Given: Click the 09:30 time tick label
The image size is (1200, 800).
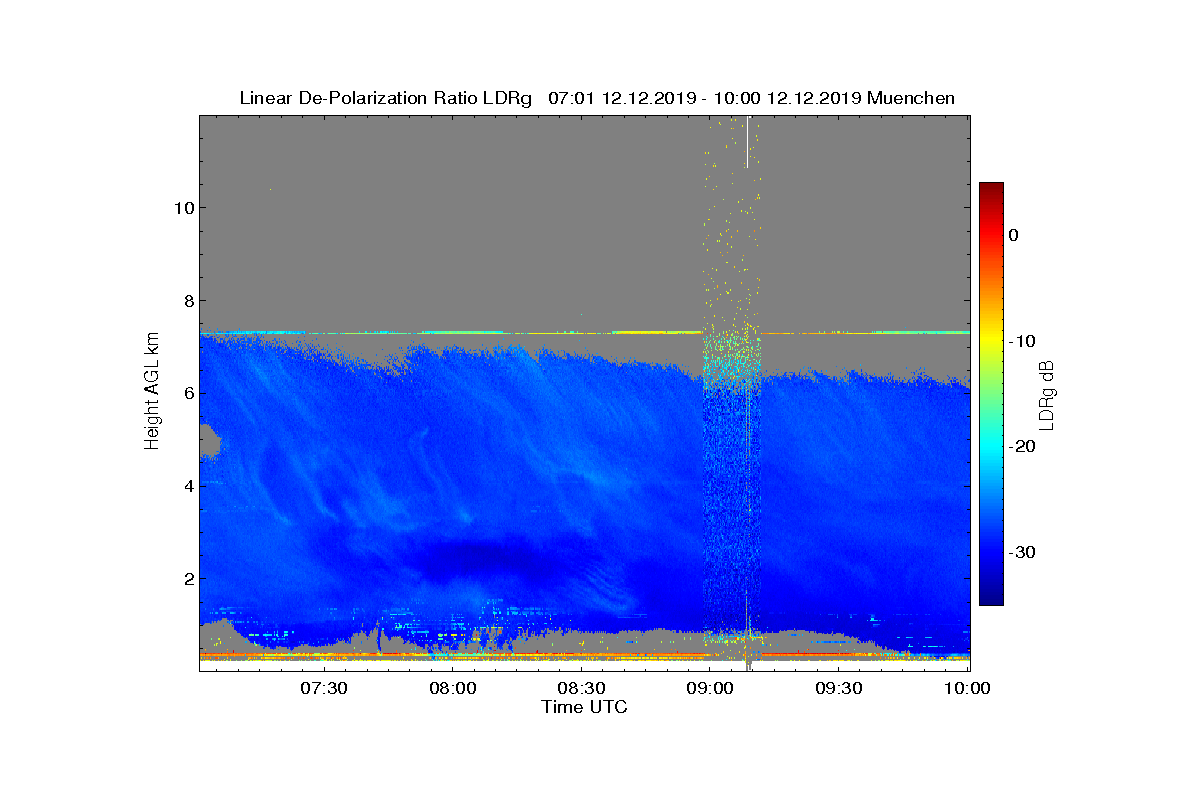Looking at the screenshot, I should point(839,688).
